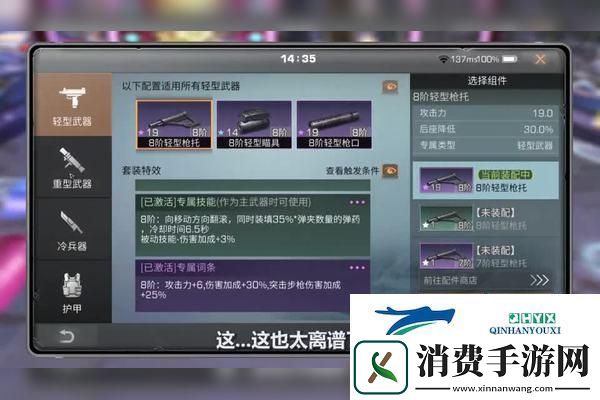Click the accessory shop chevron arrows

tap(539, 281)
